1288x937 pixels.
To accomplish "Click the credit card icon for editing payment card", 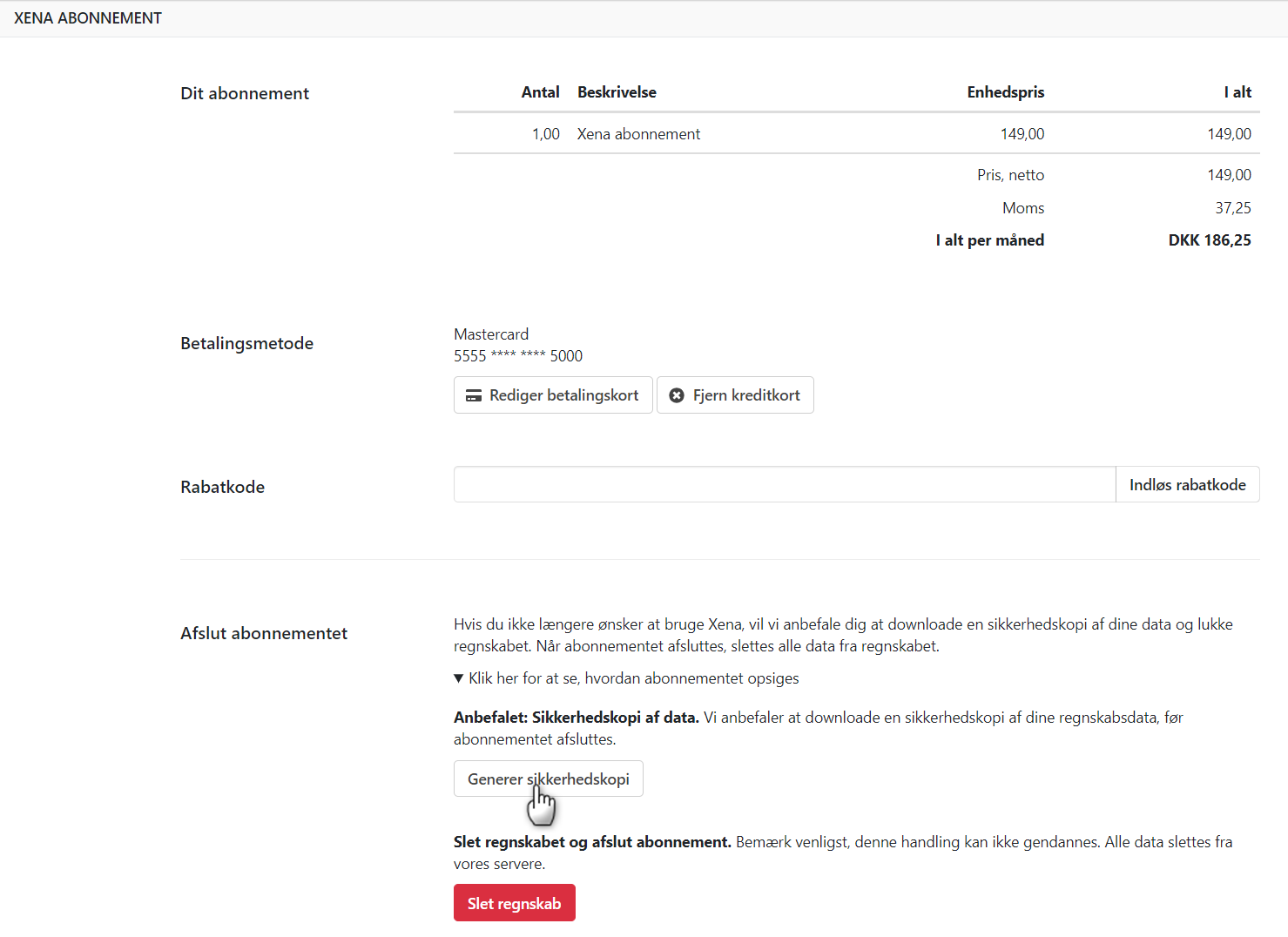I will [x=474, y=395].
